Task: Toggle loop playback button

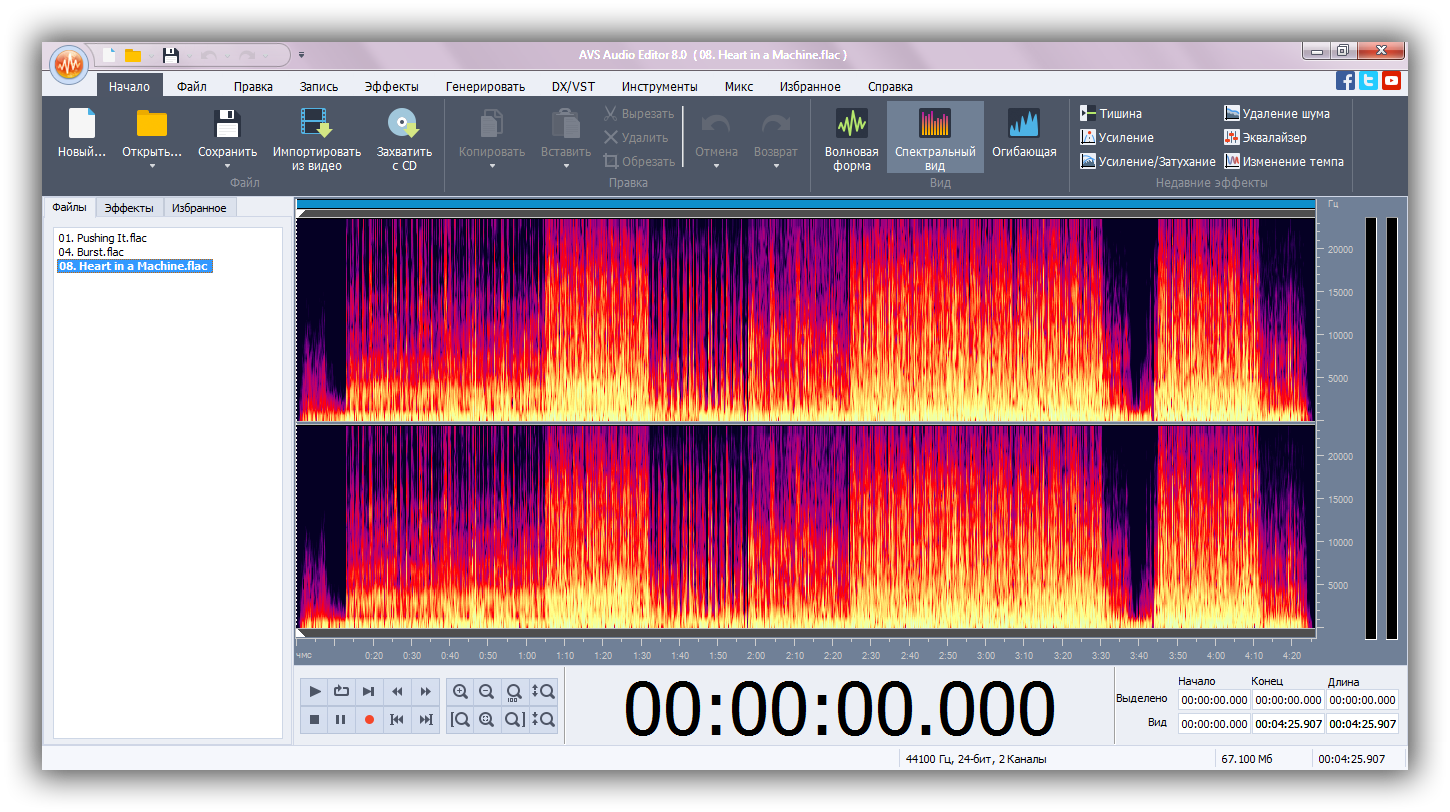Action: tap(342, 691)
